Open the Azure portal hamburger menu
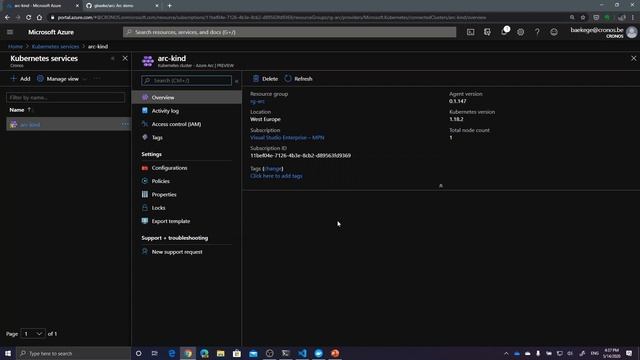Screen dimensions: 640x360 (10, 32)
